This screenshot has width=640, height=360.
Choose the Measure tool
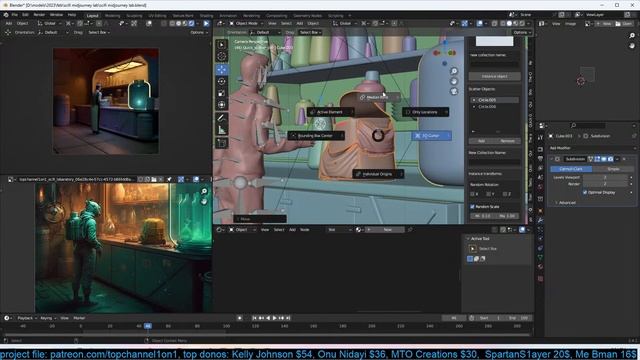coord(222,130)
